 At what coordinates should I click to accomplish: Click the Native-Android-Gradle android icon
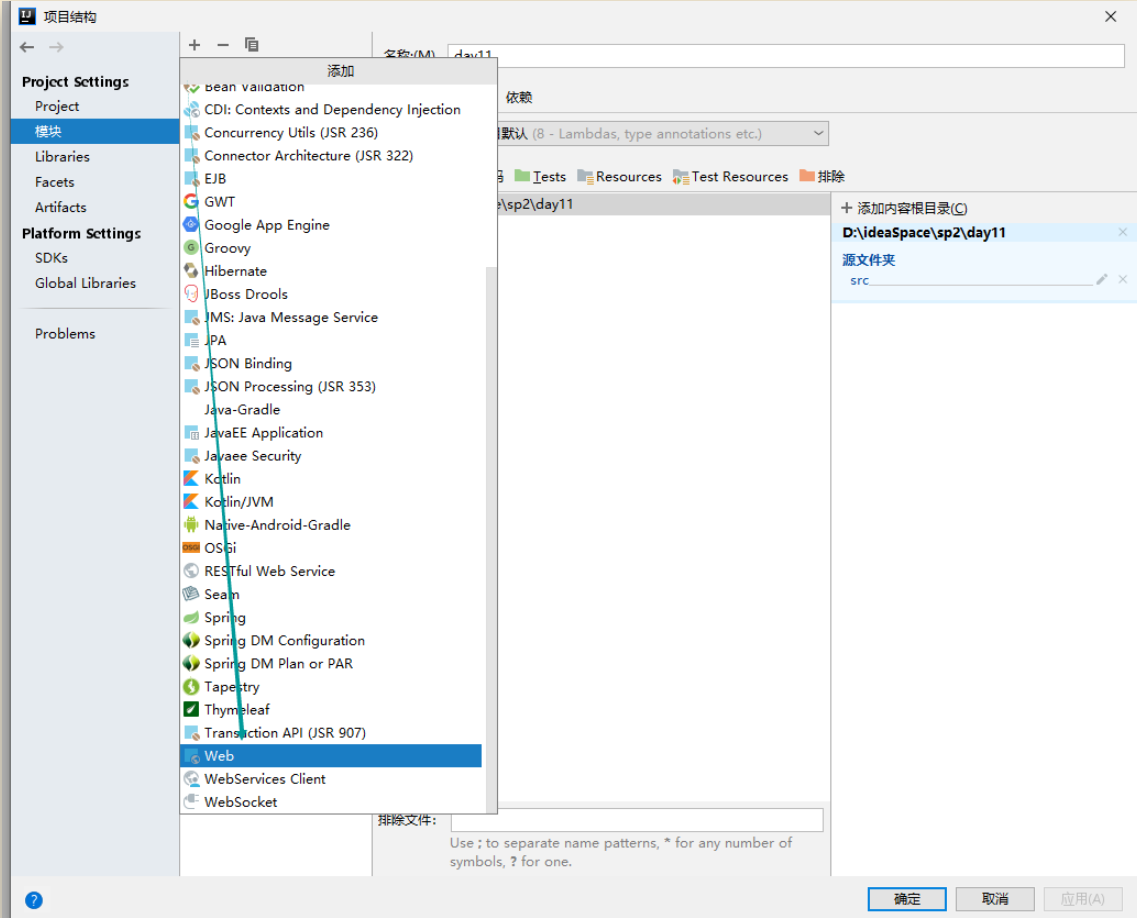(x=191, y=525)
